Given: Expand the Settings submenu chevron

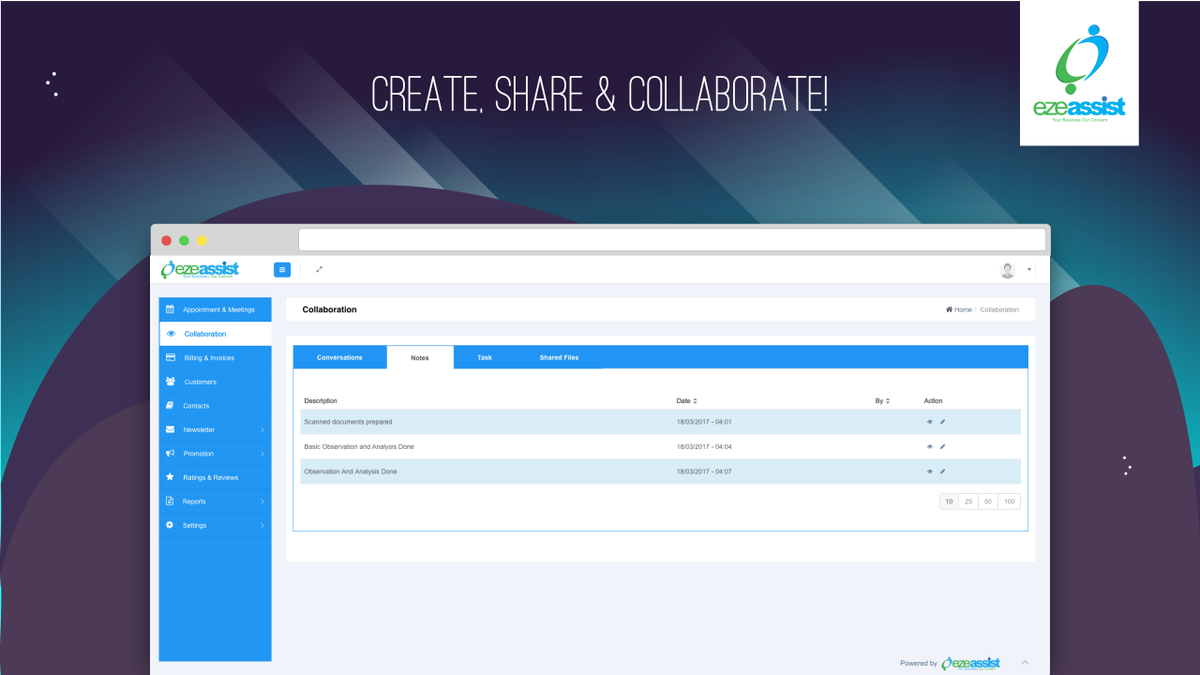Looking at the screenshot, I should coord(262,526).
